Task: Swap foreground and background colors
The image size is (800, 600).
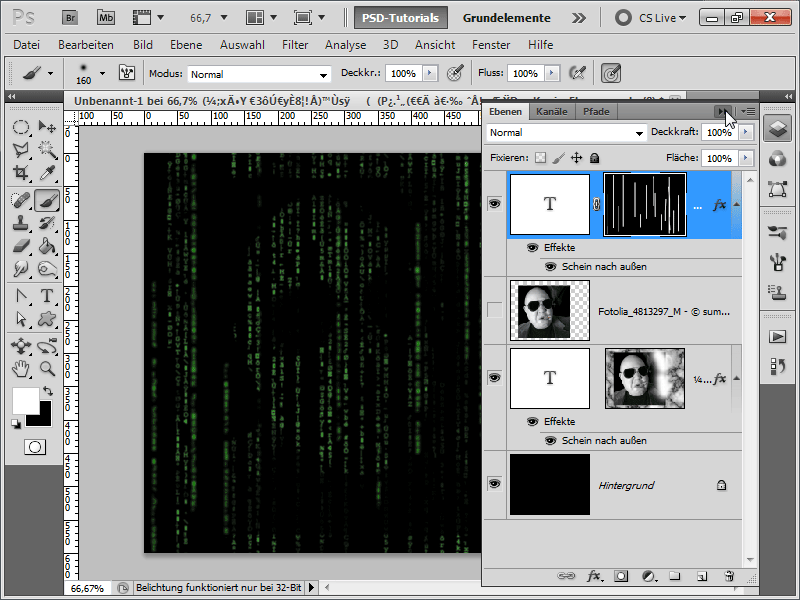Action: [x=48, y=391]
